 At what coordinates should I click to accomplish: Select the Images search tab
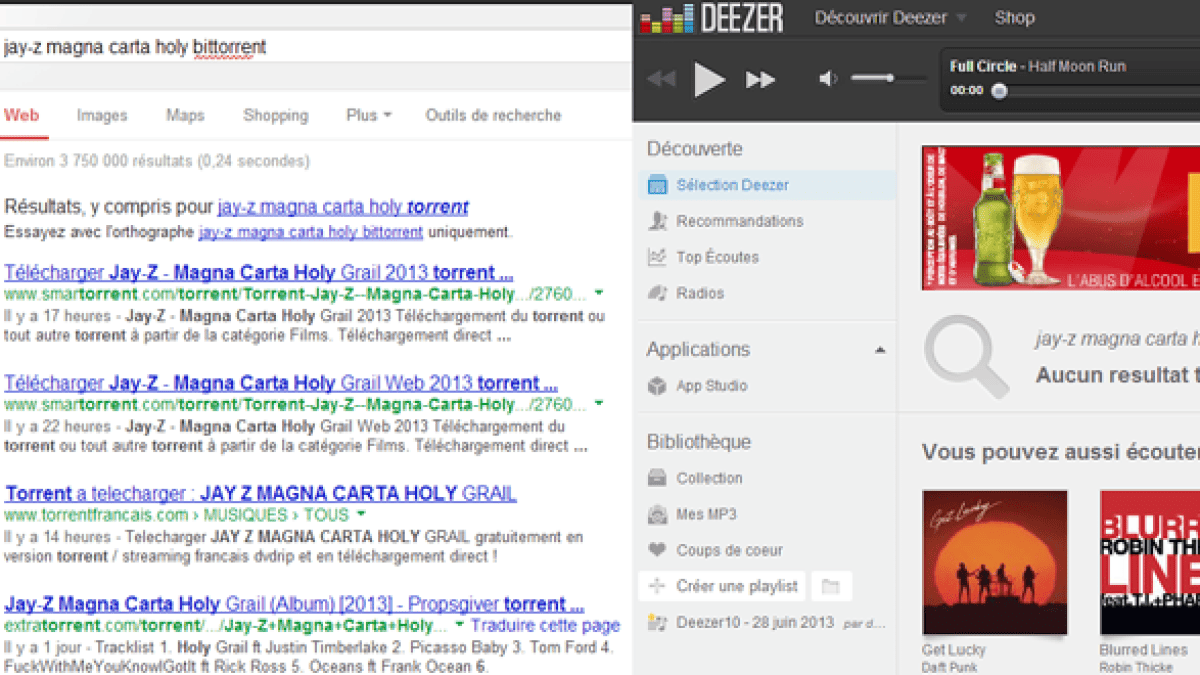click(x=102, y=115)
